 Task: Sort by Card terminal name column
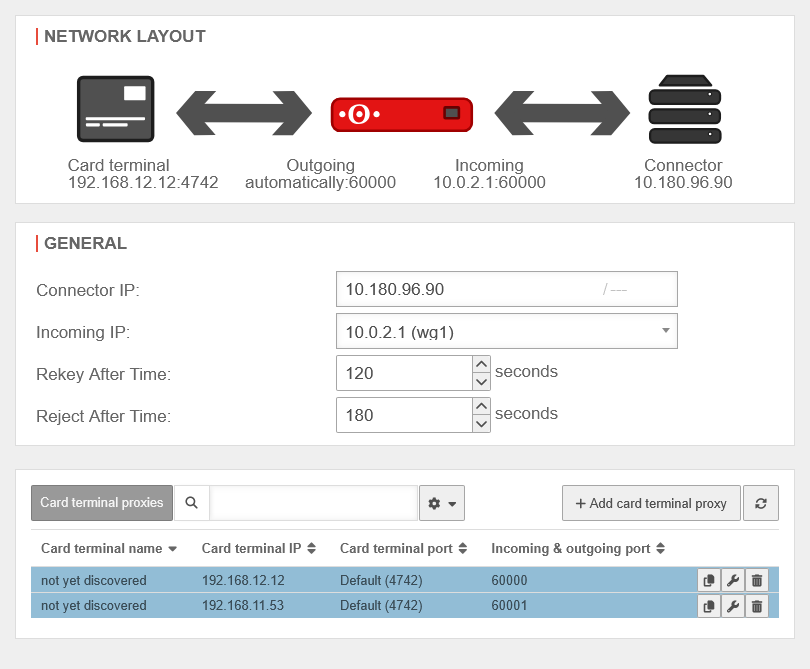108,549
